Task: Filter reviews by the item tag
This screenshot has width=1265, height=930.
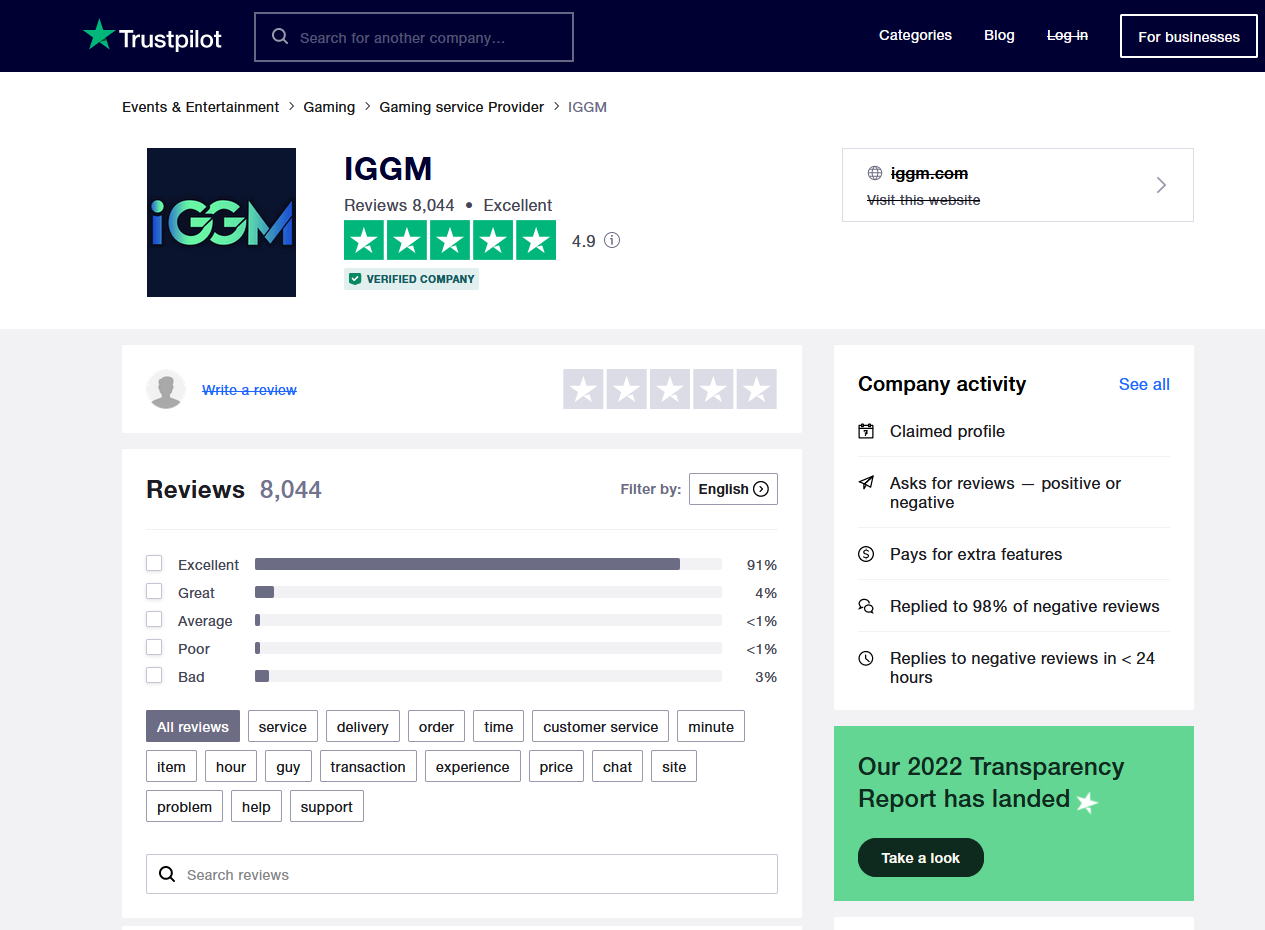Action: click(x=171, y=767)
